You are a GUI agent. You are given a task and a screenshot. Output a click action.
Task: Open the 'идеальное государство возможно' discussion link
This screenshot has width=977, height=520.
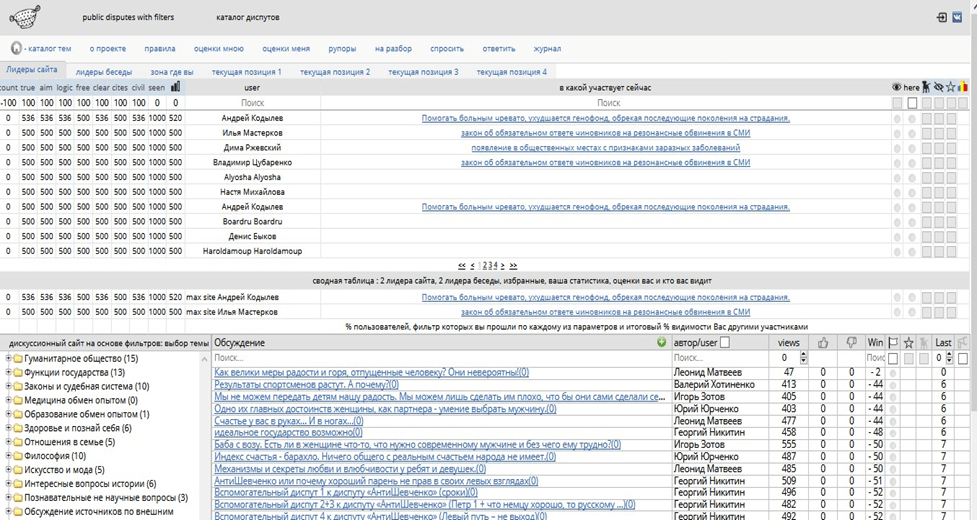284,433
